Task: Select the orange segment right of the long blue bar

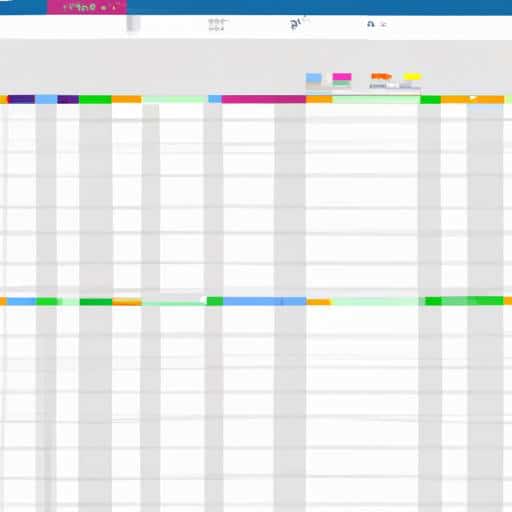Action: [318, 302]
